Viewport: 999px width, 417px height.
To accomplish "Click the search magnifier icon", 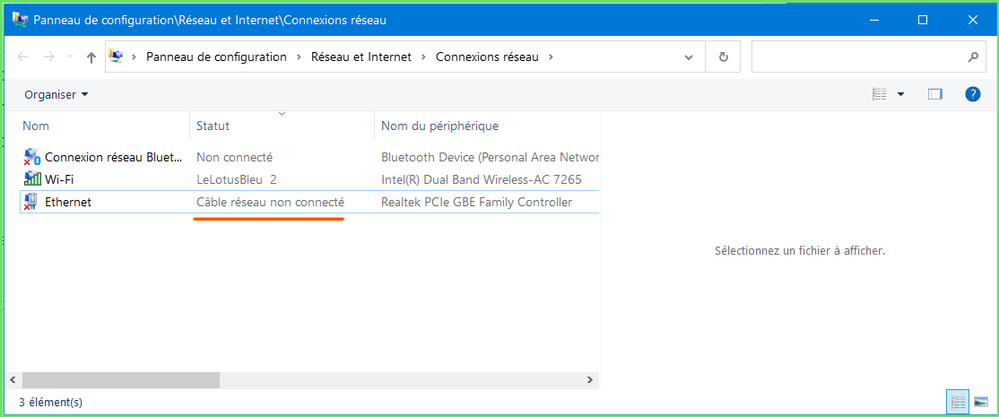I will 973,57.
